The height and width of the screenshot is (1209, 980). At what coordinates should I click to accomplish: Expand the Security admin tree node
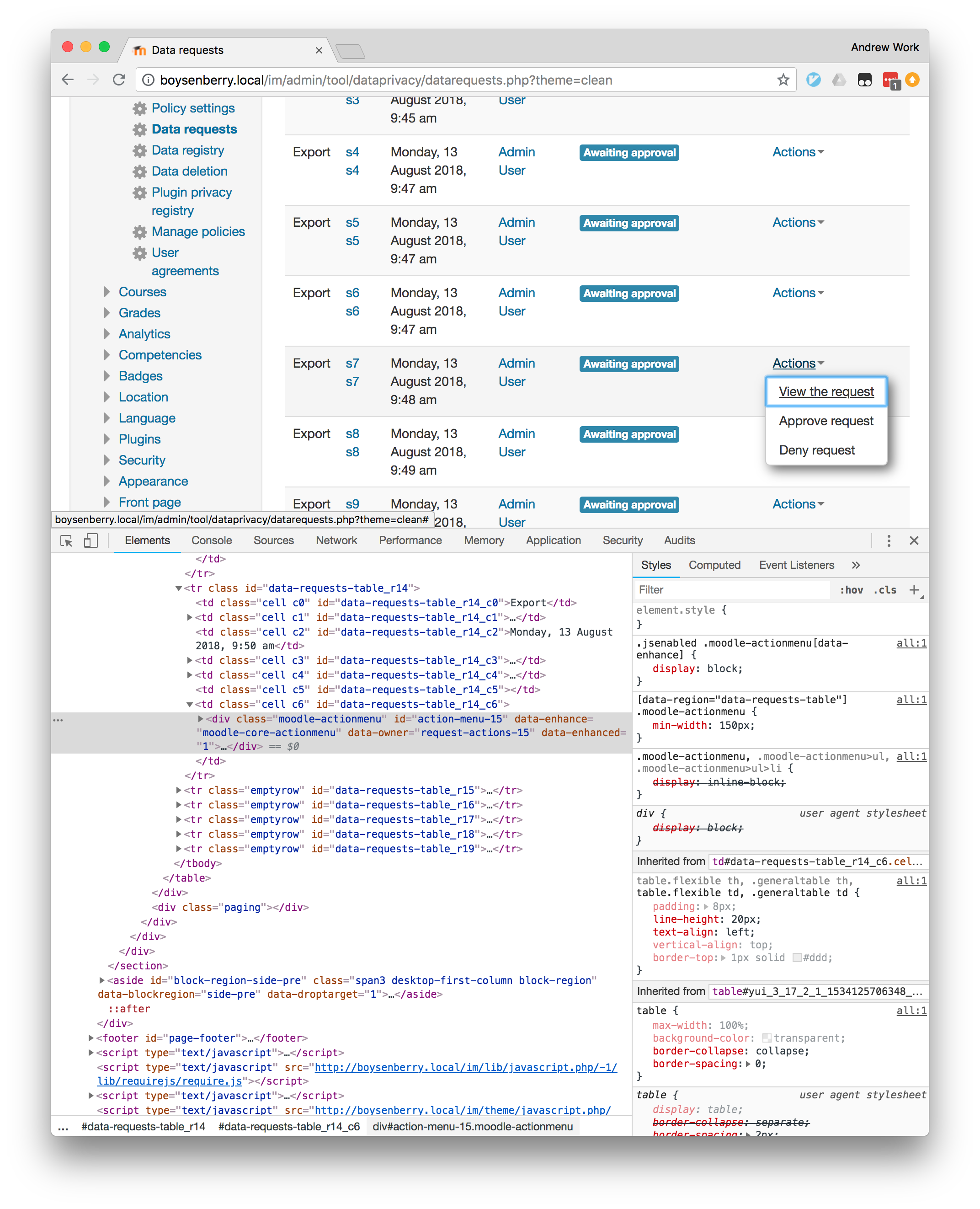tap(107, 460)
